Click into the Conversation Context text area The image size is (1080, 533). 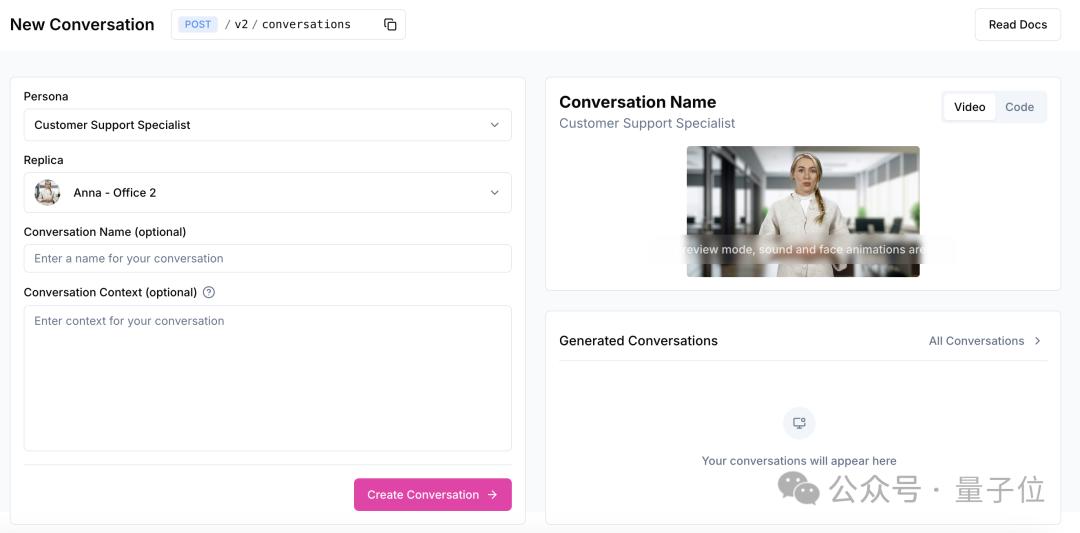(267, 378)
